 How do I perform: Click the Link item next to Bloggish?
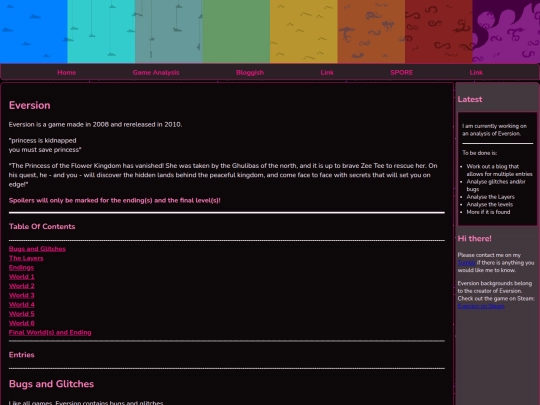[327, 72]
